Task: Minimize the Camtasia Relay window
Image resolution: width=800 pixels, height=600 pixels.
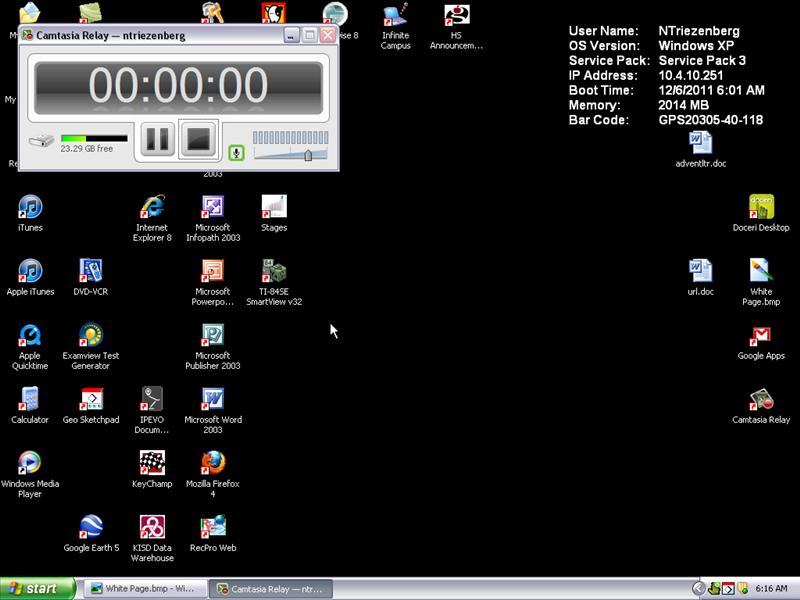Action: pos(291,36)
